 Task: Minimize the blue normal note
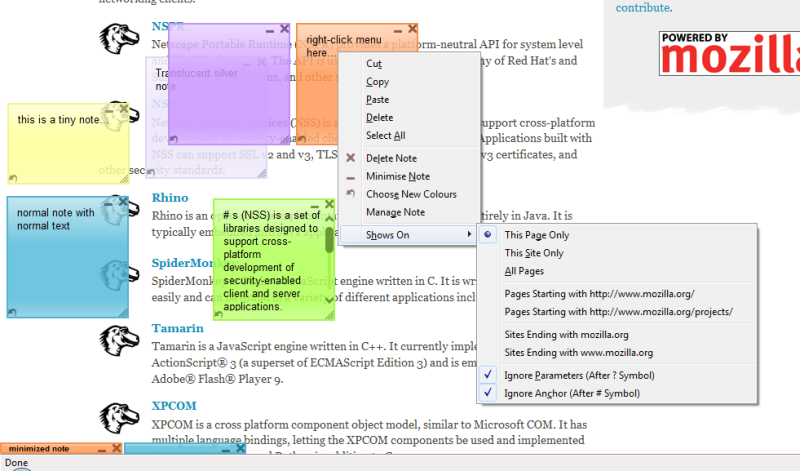[x=108, y=204]
